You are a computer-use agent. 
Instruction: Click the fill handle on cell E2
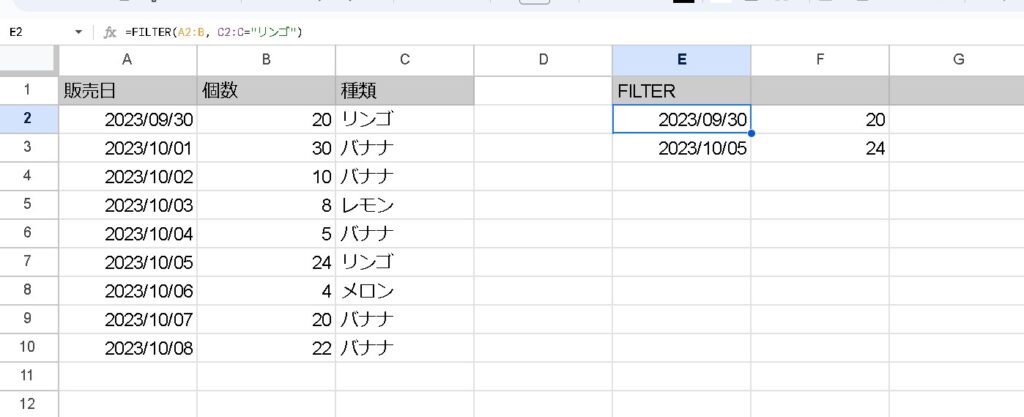[750, 133]
